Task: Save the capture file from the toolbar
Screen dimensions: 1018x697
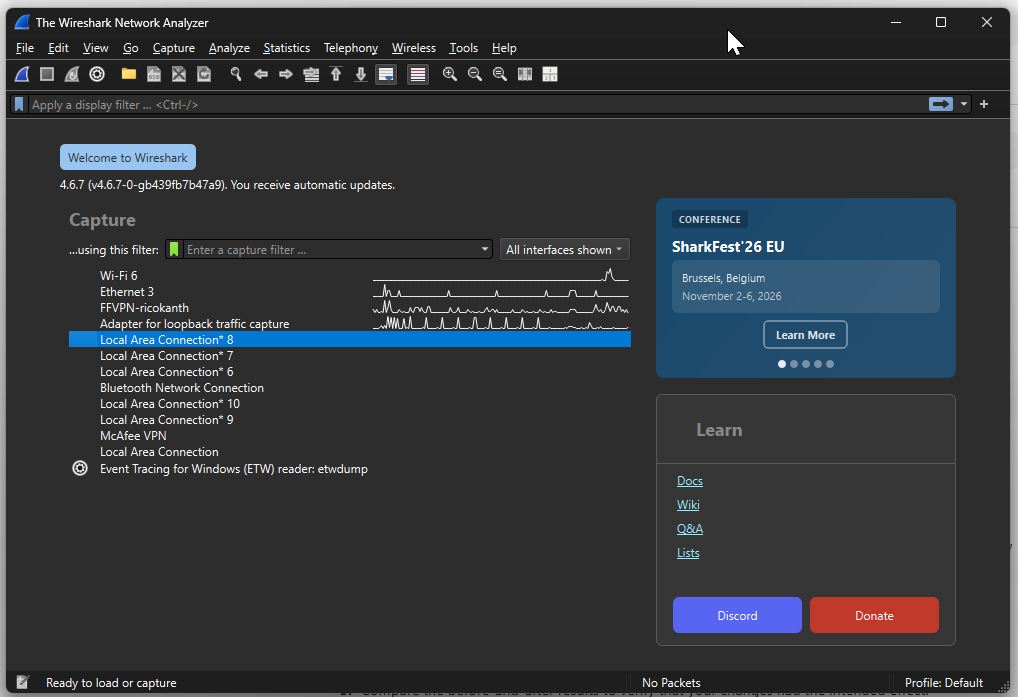Action: tap(154, 74)
